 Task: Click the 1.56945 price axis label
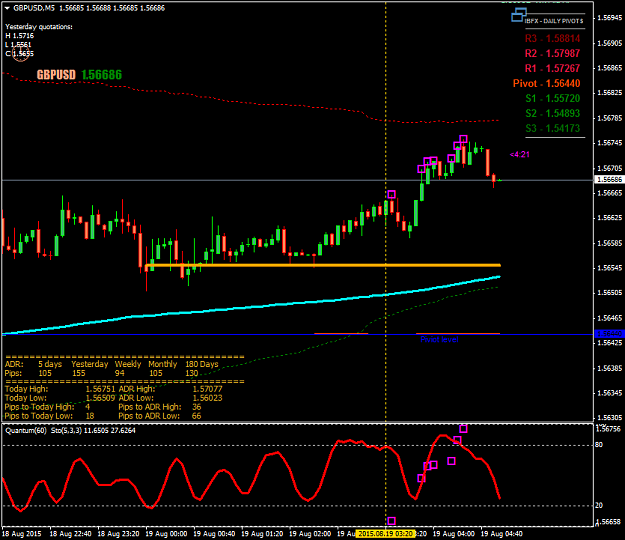point(609,18)
